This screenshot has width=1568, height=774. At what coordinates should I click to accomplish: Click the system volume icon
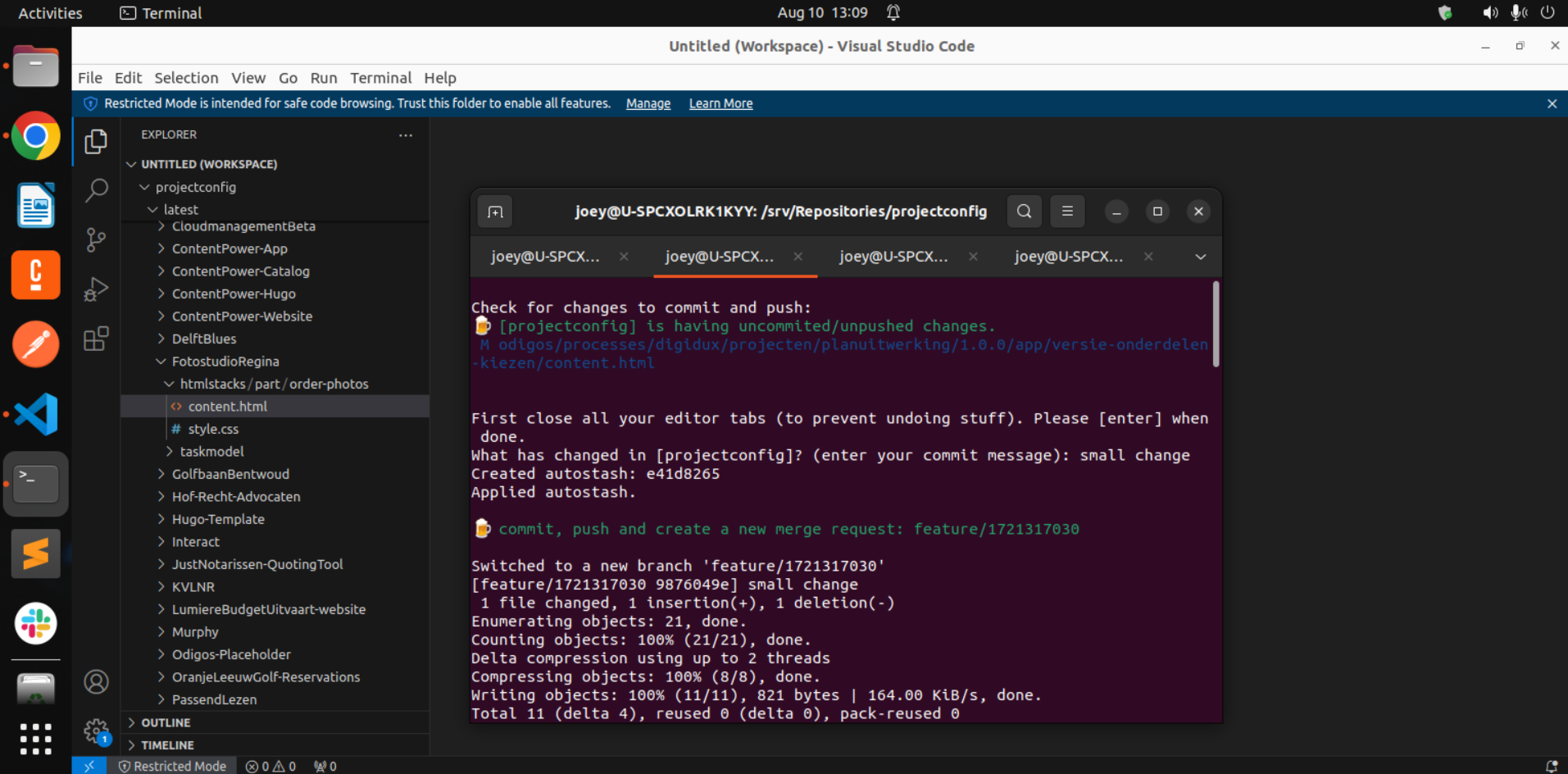(x=1490, y=12)
